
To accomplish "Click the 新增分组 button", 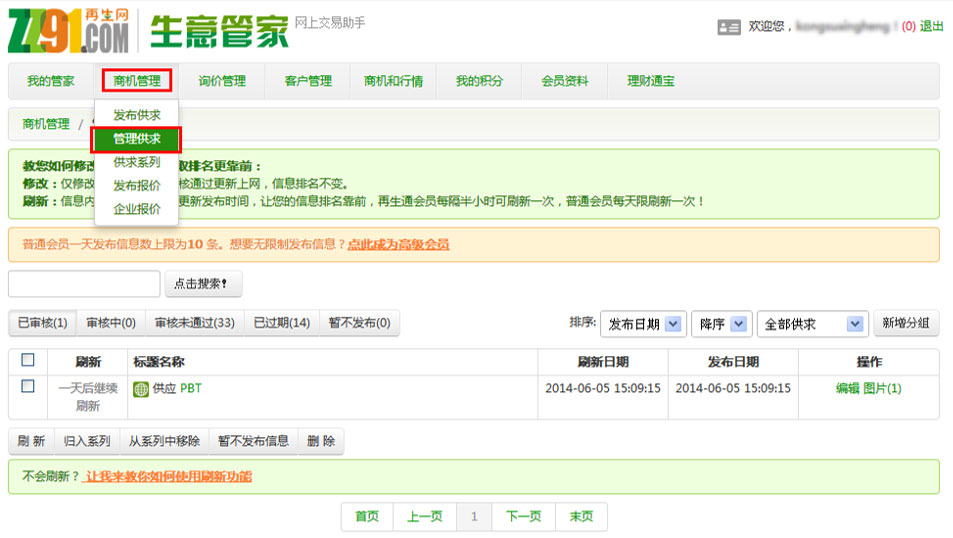I will pyautogui.click(x=906, y=323).
